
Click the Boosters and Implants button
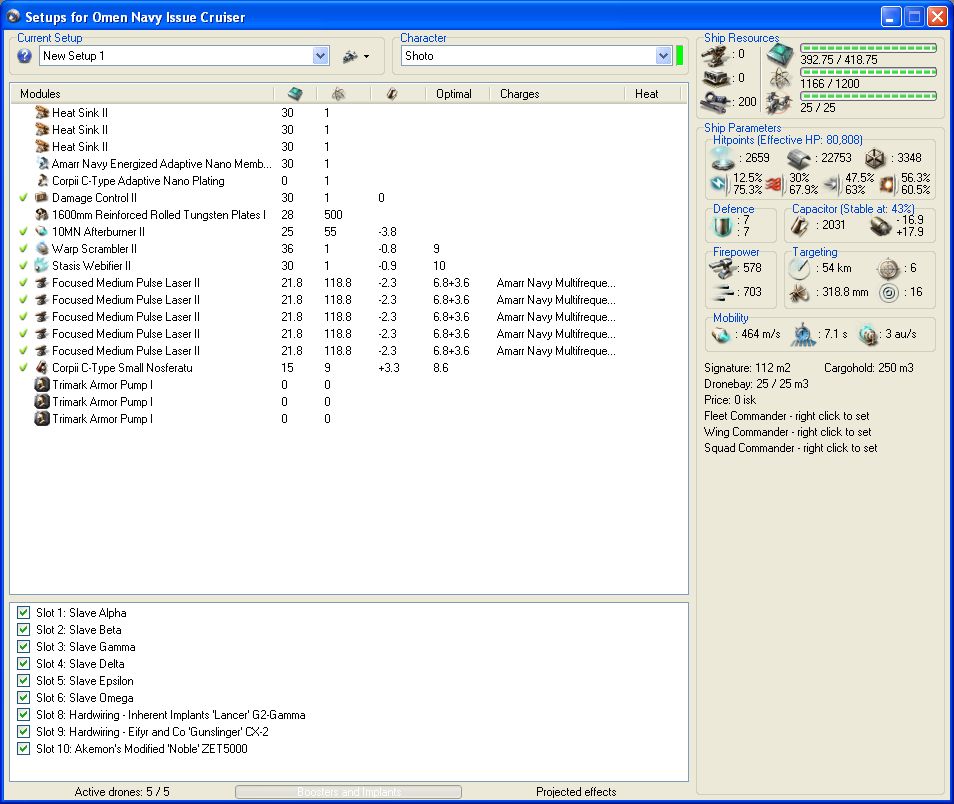tap(348, 792)
